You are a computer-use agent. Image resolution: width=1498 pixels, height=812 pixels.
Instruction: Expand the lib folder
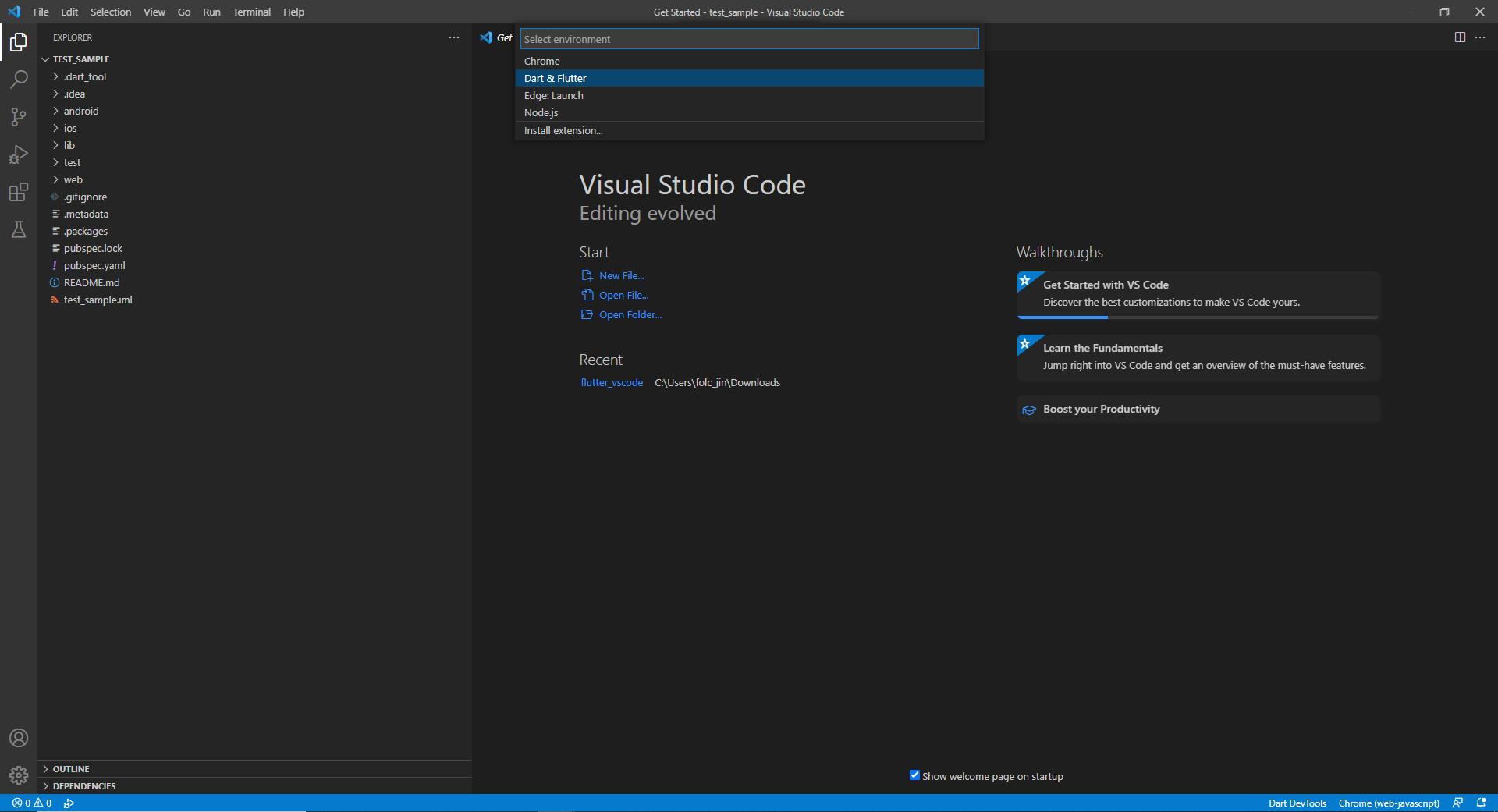pyautogui.click(x=55, y=145)
